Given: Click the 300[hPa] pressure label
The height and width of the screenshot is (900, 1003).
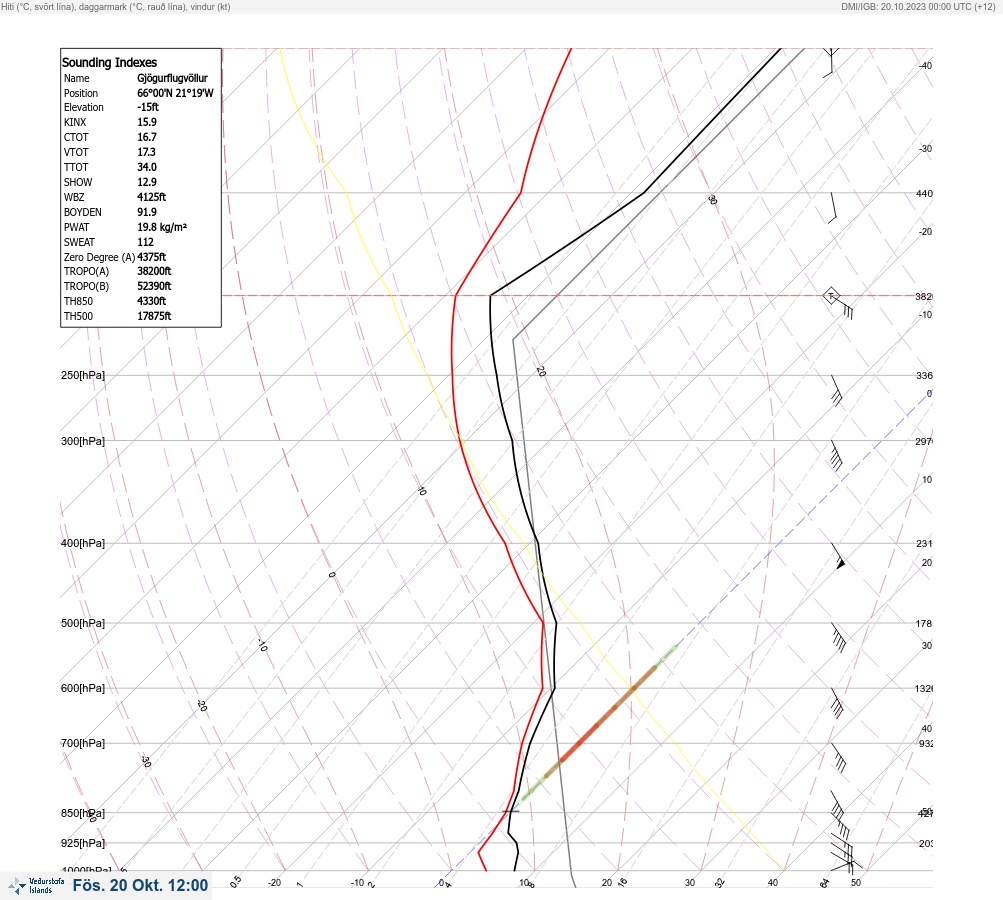Looking at the screenshot, I should (x=83, y=441).
